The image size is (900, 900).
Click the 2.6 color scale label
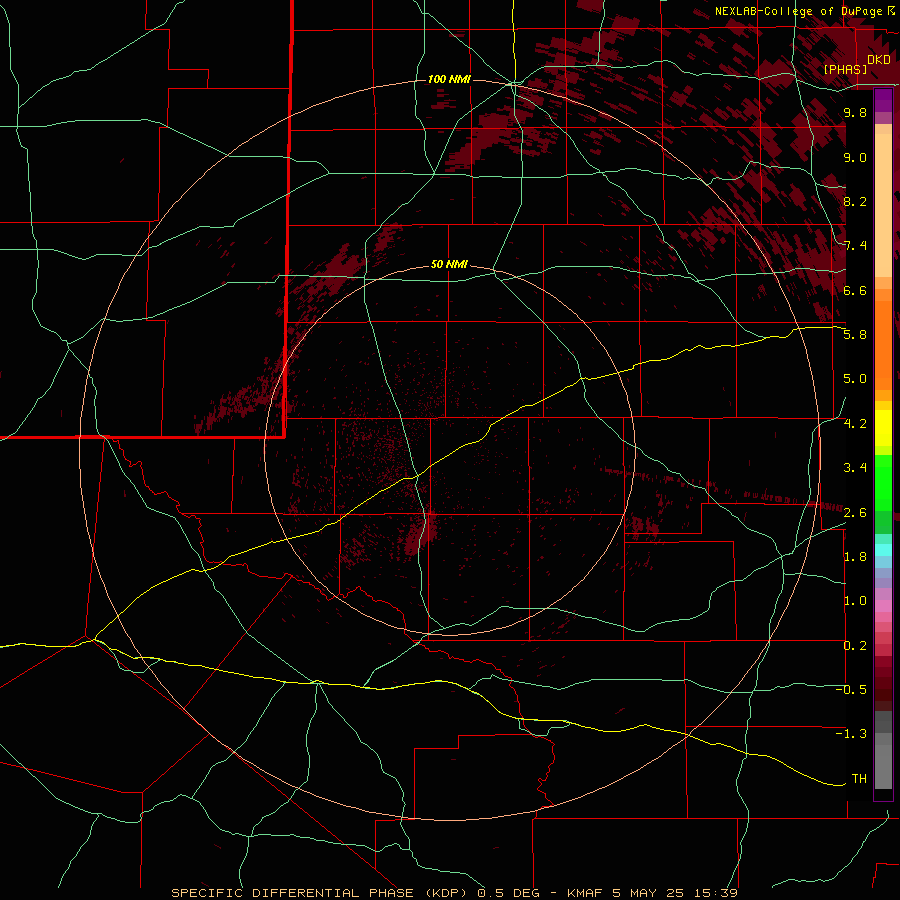pyautogui.click(x=855, y=512)
